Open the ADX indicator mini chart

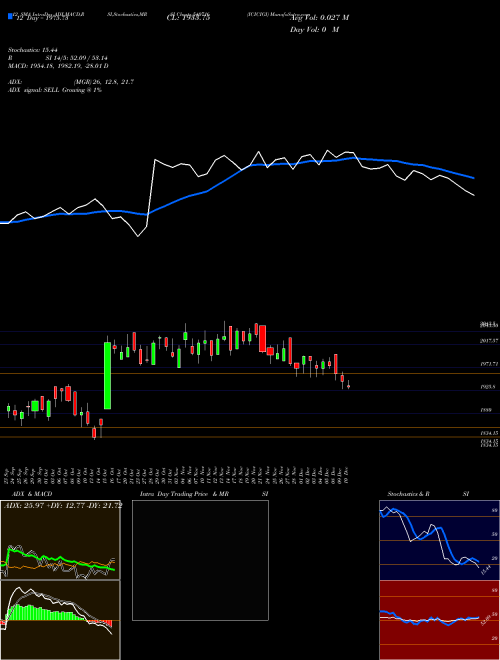click(x=60, y=540)
